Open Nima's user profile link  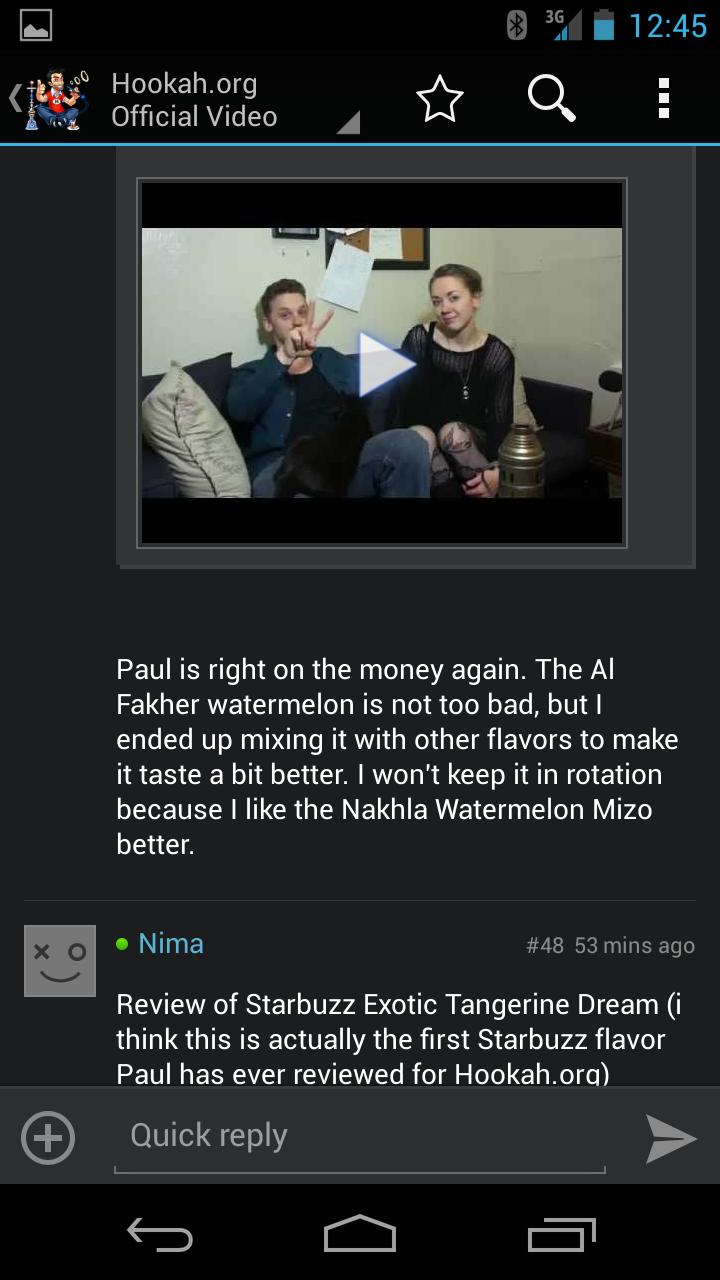coord(171,943)
